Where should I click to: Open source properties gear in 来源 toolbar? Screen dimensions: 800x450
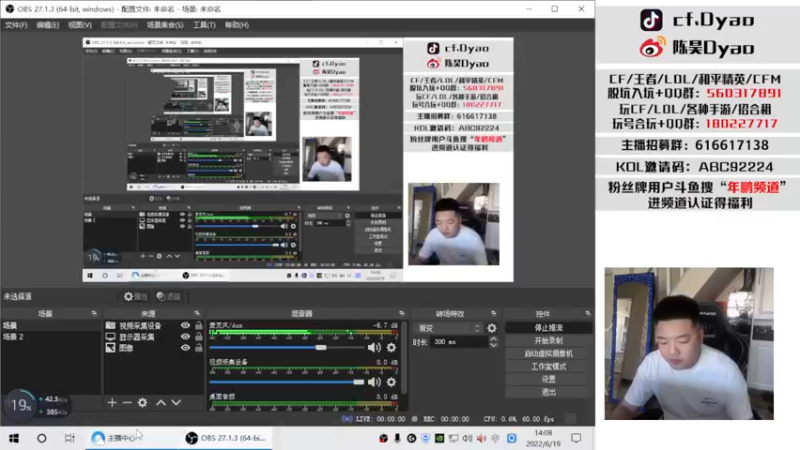142,403
